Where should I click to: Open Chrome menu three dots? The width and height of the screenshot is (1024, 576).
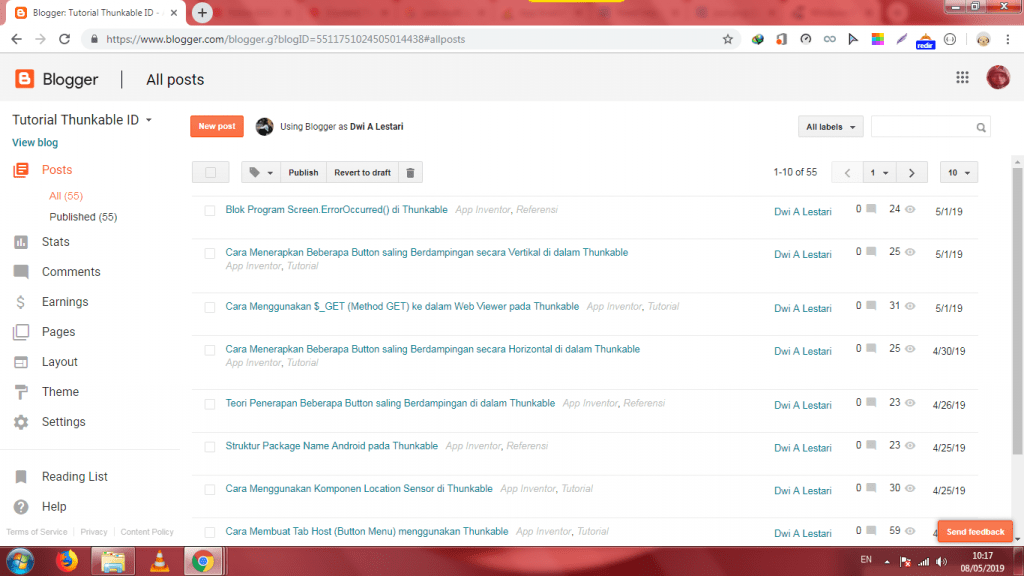(x=1008, y=39)
